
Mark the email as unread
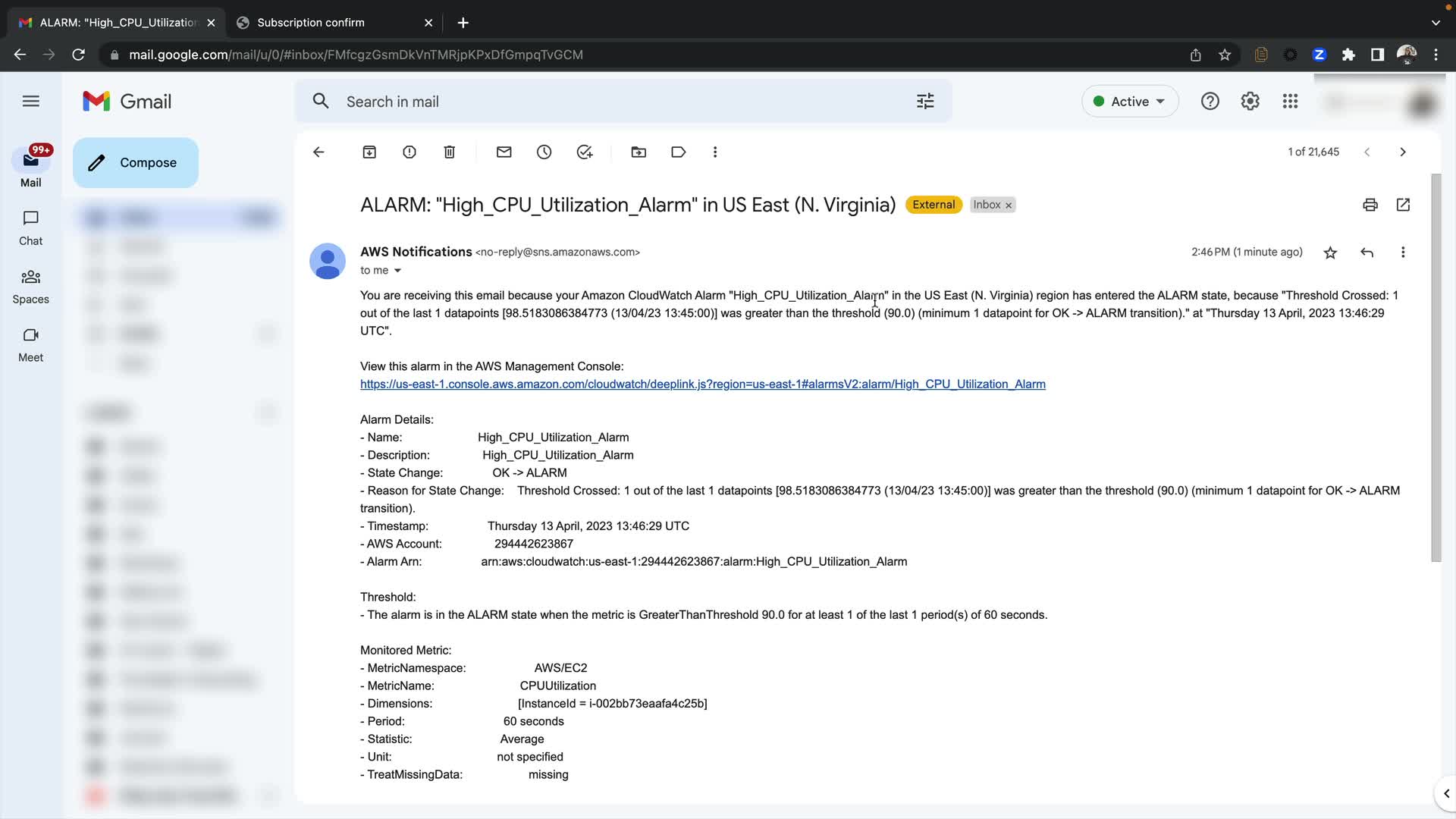tap(504, 152)
